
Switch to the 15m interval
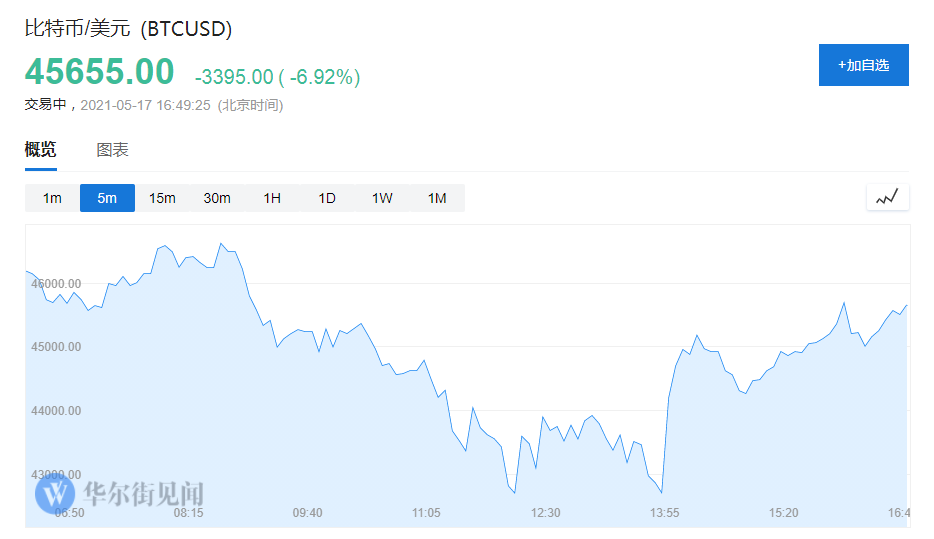coord(162,198)
